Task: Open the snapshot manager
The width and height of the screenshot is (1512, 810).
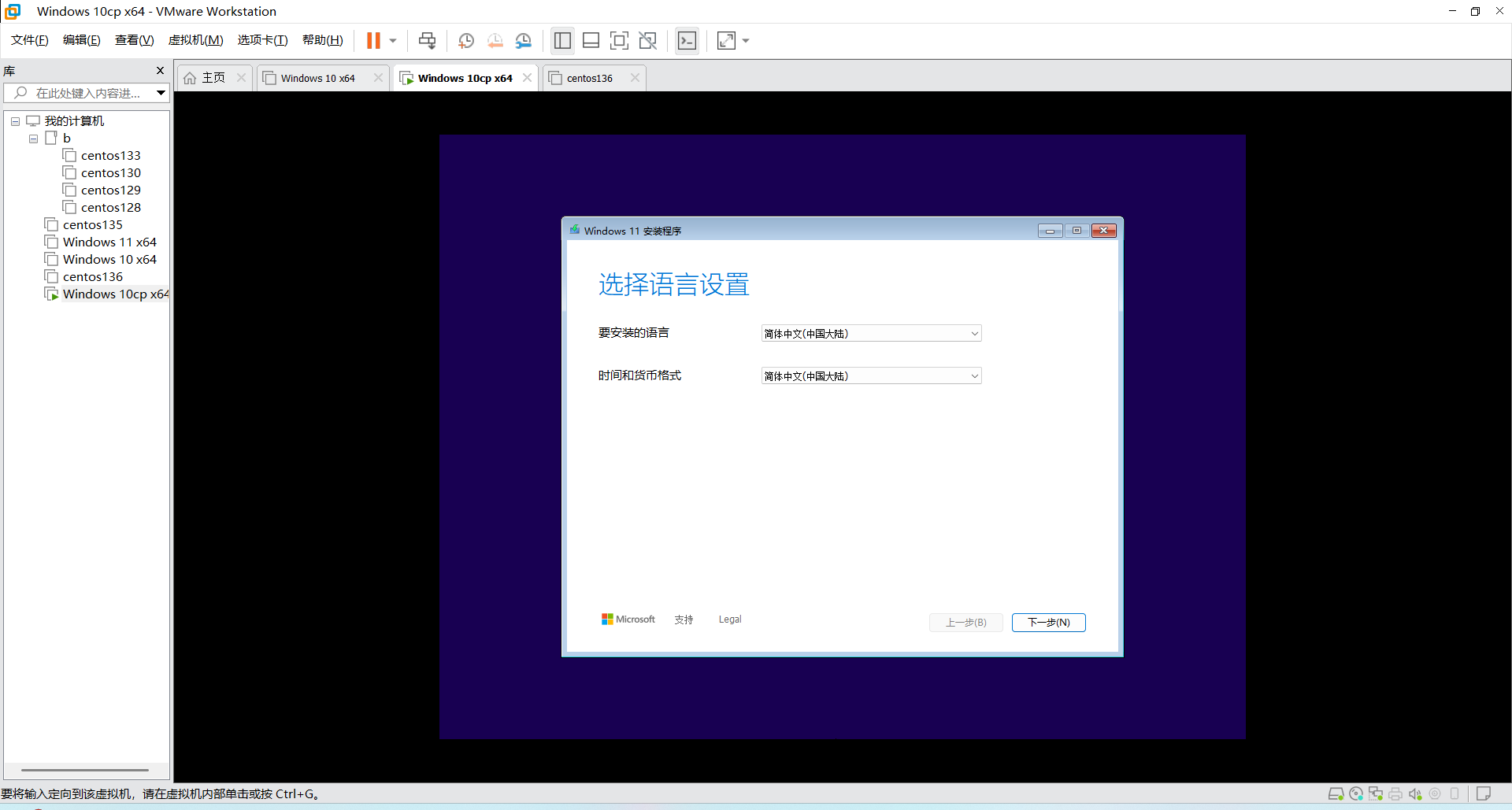Action: 524,41
